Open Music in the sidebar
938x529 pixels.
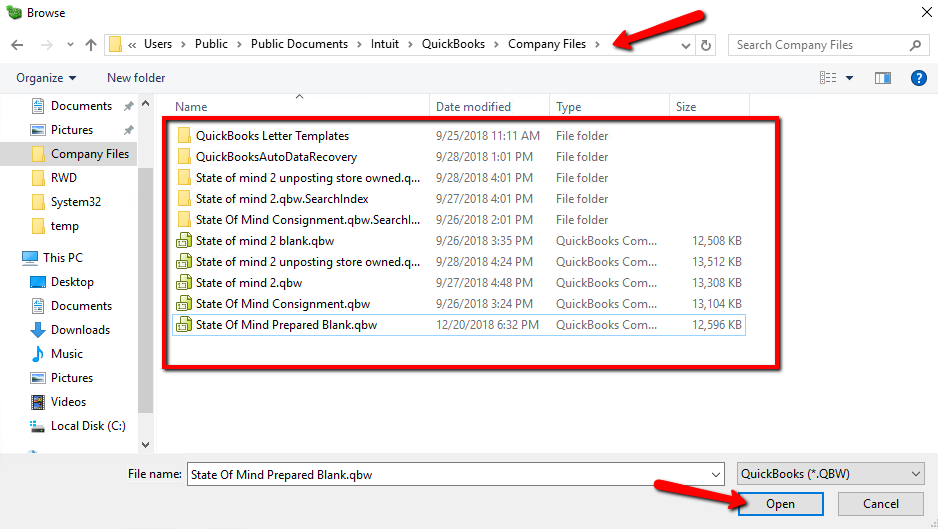pos(66,354)
